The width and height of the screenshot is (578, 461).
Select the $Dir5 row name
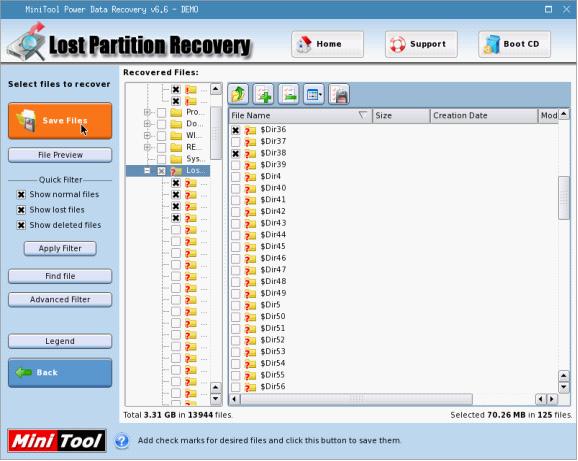pyautogui.click(x=270, y=305)
